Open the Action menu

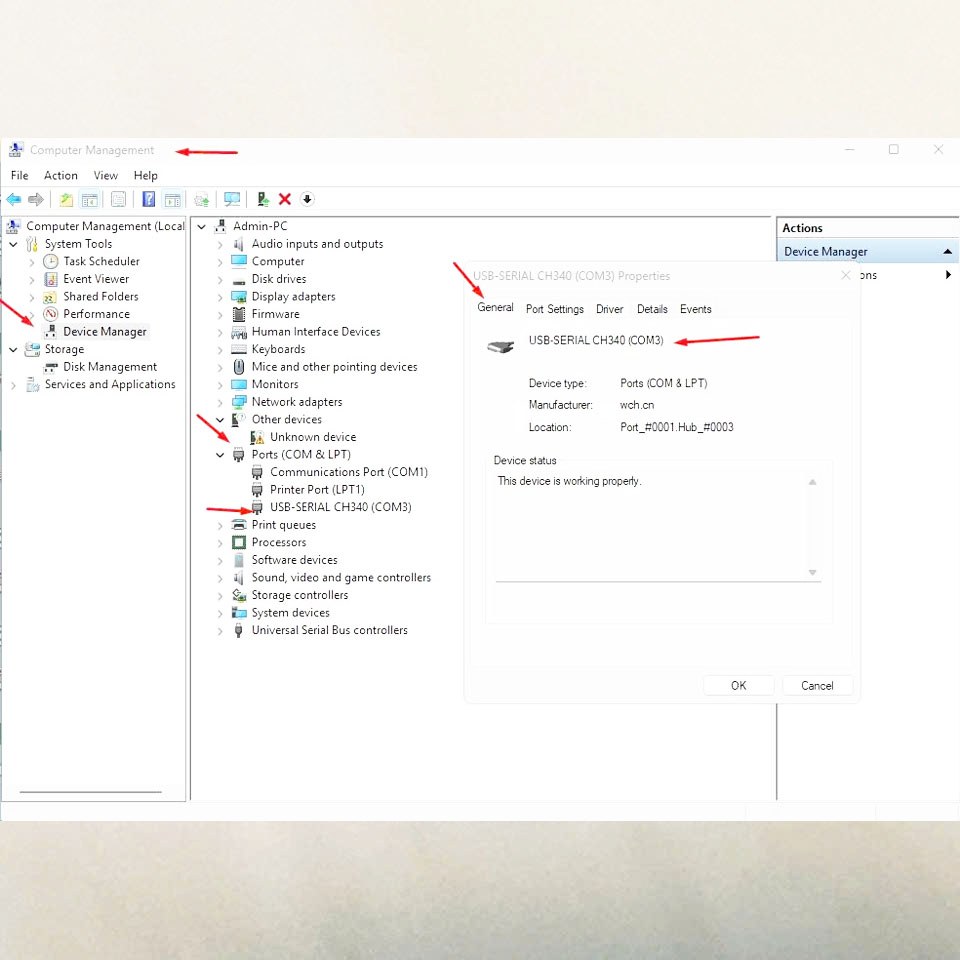point(61,176)
